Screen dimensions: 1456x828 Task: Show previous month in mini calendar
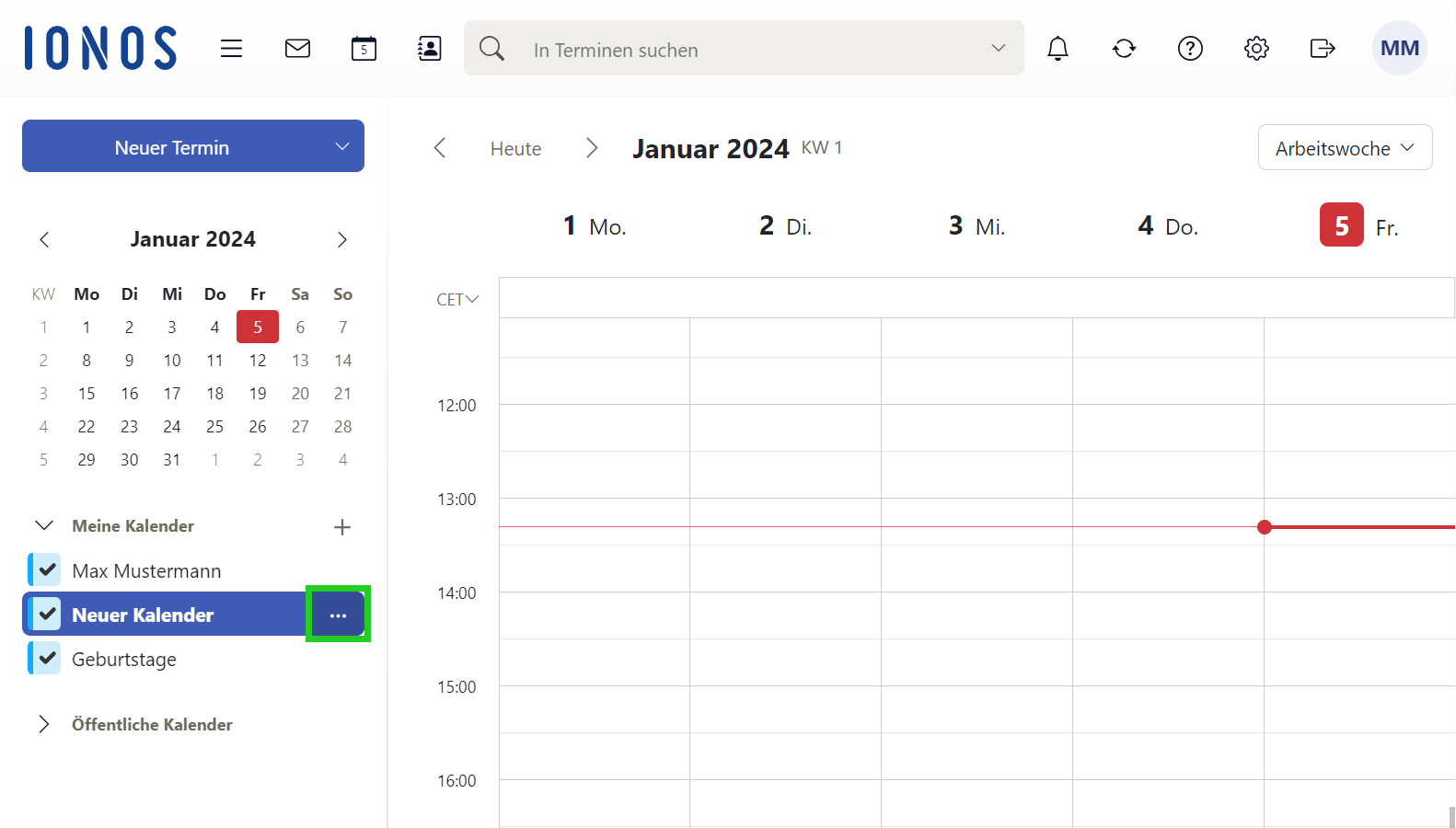pos(44,240)
